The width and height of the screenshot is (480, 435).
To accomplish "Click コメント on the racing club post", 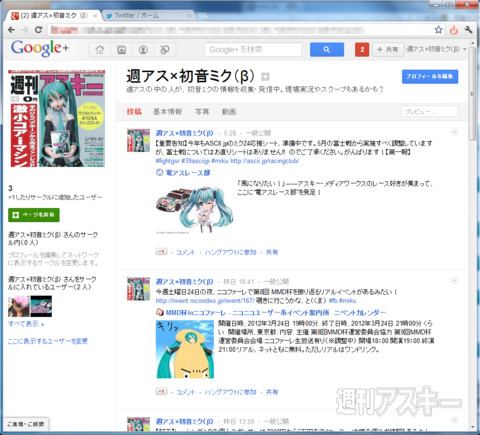I will click(185, 252).
